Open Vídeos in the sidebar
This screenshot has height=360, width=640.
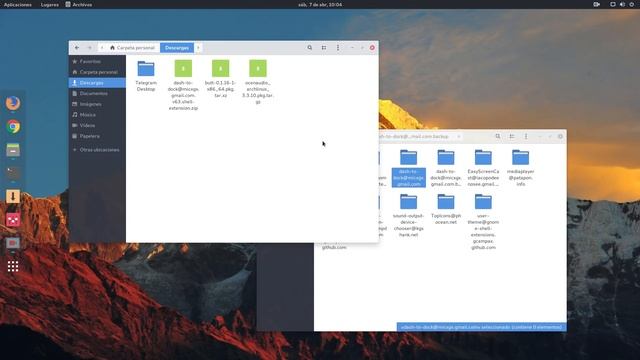tap(97, 125)
